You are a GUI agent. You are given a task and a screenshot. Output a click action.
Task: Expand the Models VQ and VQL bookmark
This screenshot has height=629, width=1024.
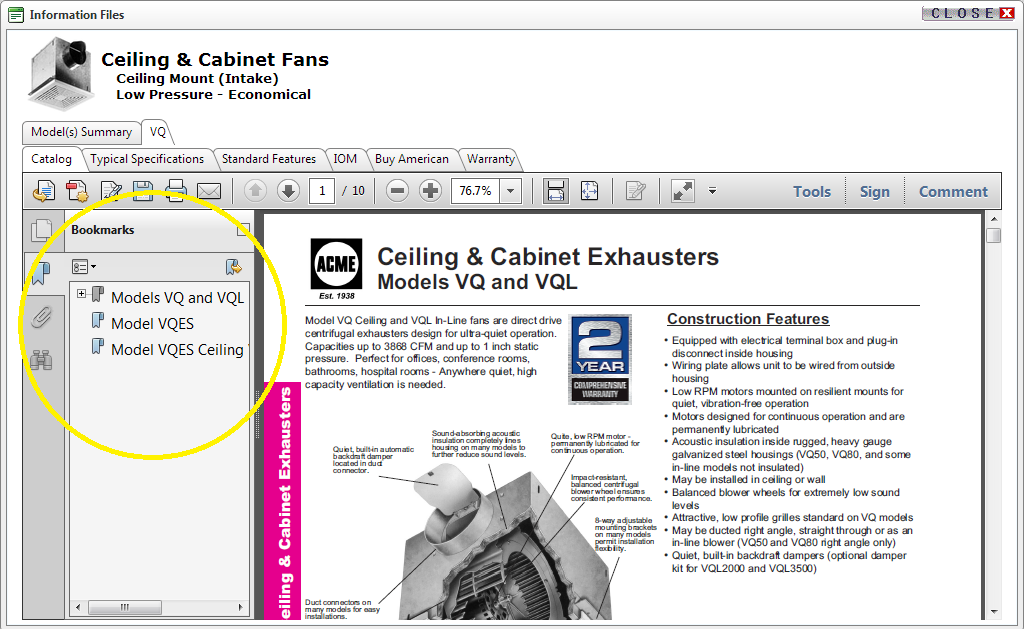(x=81, y=293)
